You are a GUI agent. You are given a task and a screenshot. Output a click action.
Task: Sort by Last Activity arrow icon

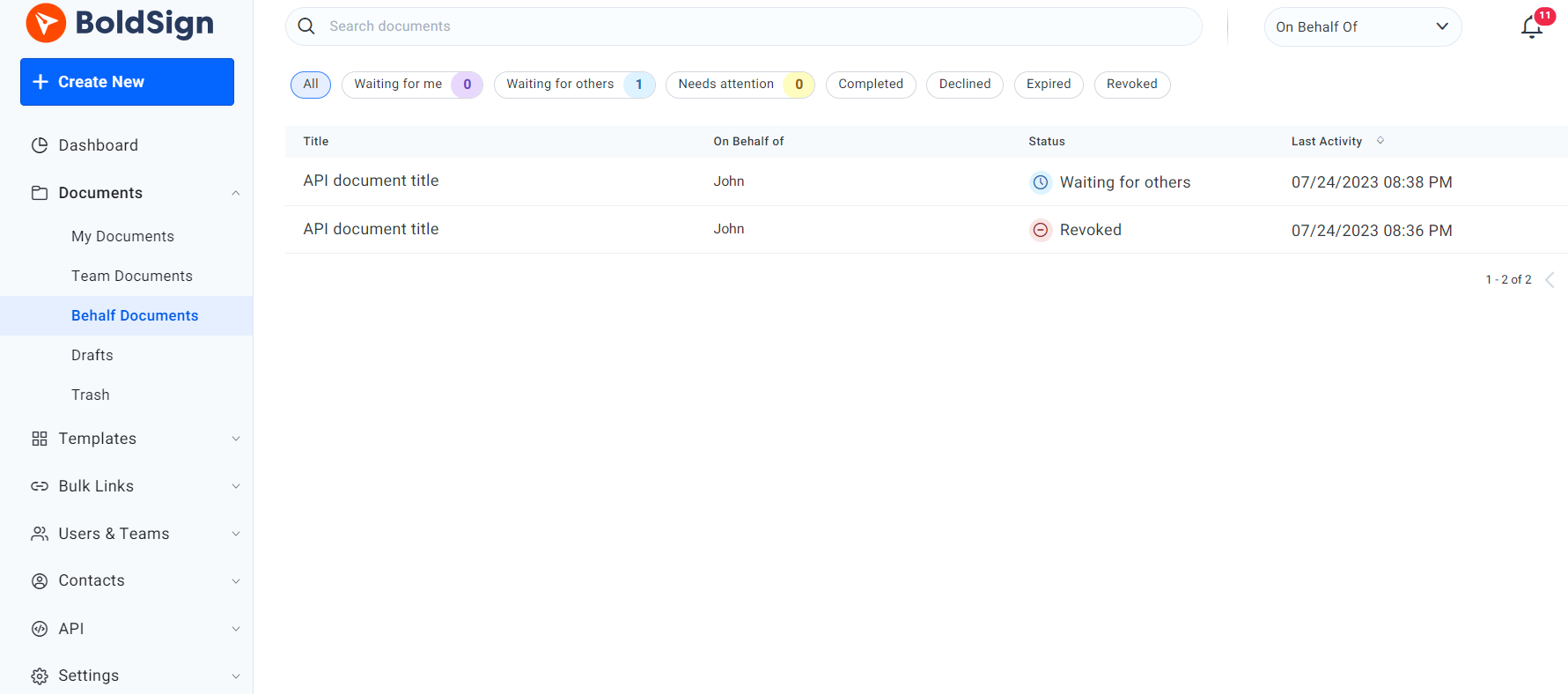tap(1380, 141)
